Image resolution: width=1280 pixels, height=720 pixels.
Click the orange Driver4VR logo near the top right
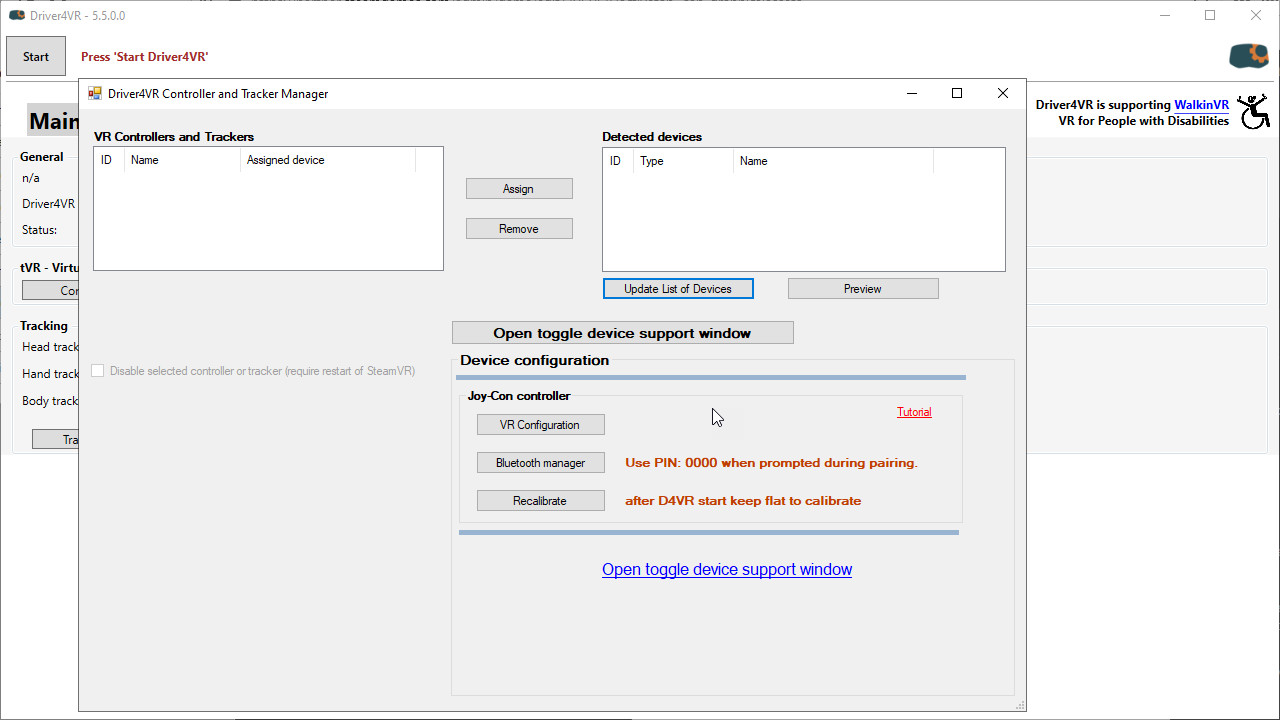(1247, 55)
